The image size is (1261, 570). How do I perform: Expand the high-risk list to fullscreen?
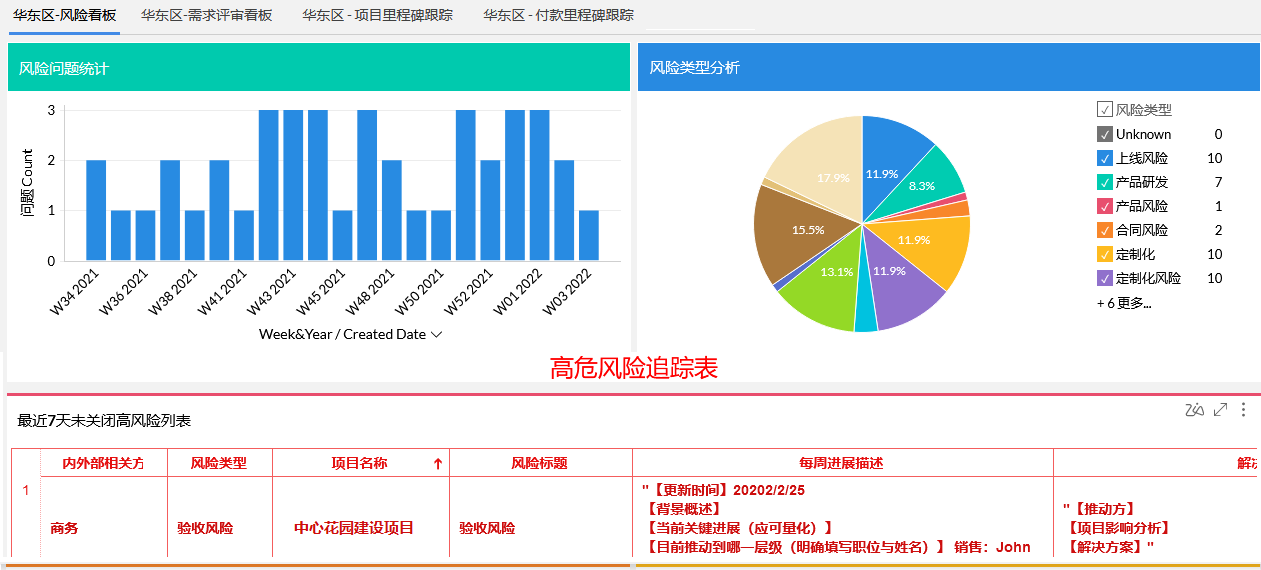[1220, 409]
